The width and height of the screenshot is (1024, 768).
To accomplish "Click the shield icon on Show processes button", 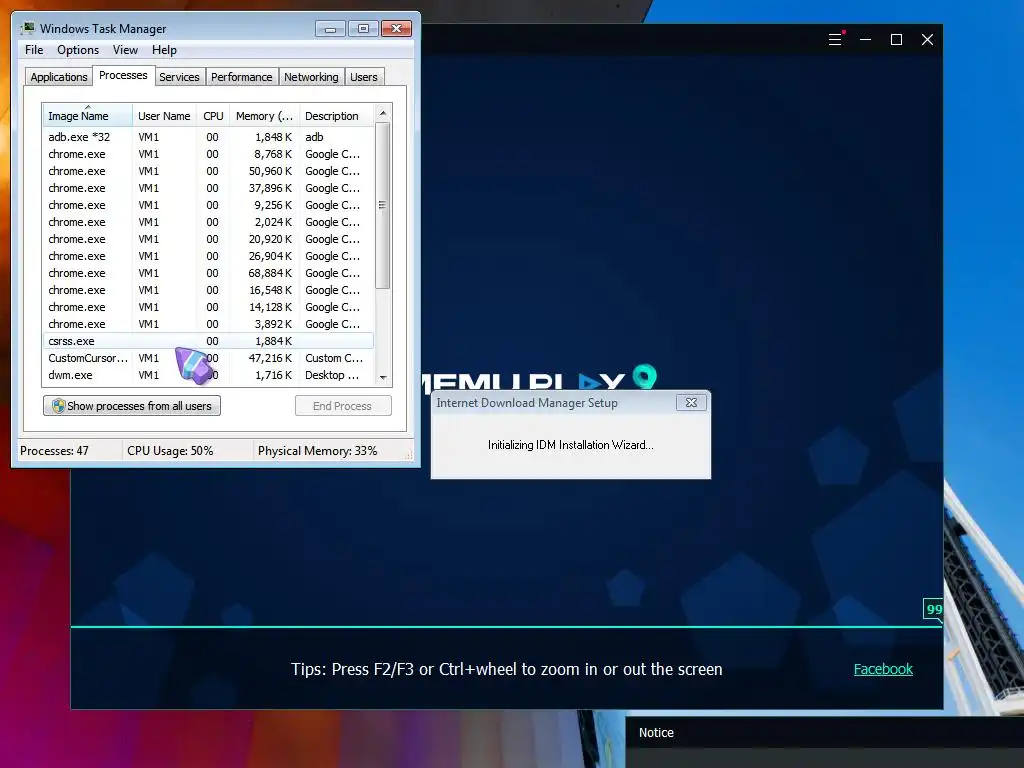I will tap(58, 406).
